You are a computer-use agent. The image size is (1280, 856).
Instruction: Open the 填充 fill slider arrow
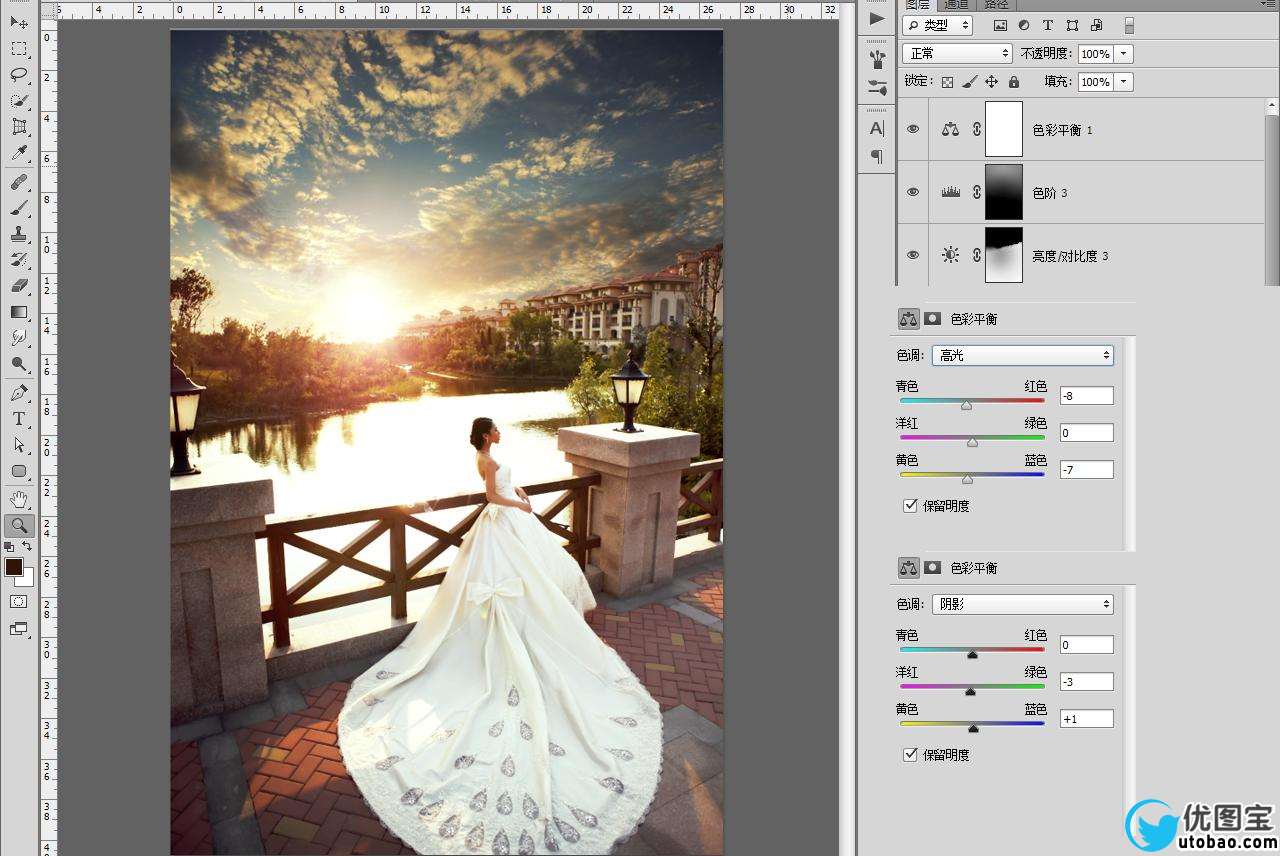(1124, 82)
